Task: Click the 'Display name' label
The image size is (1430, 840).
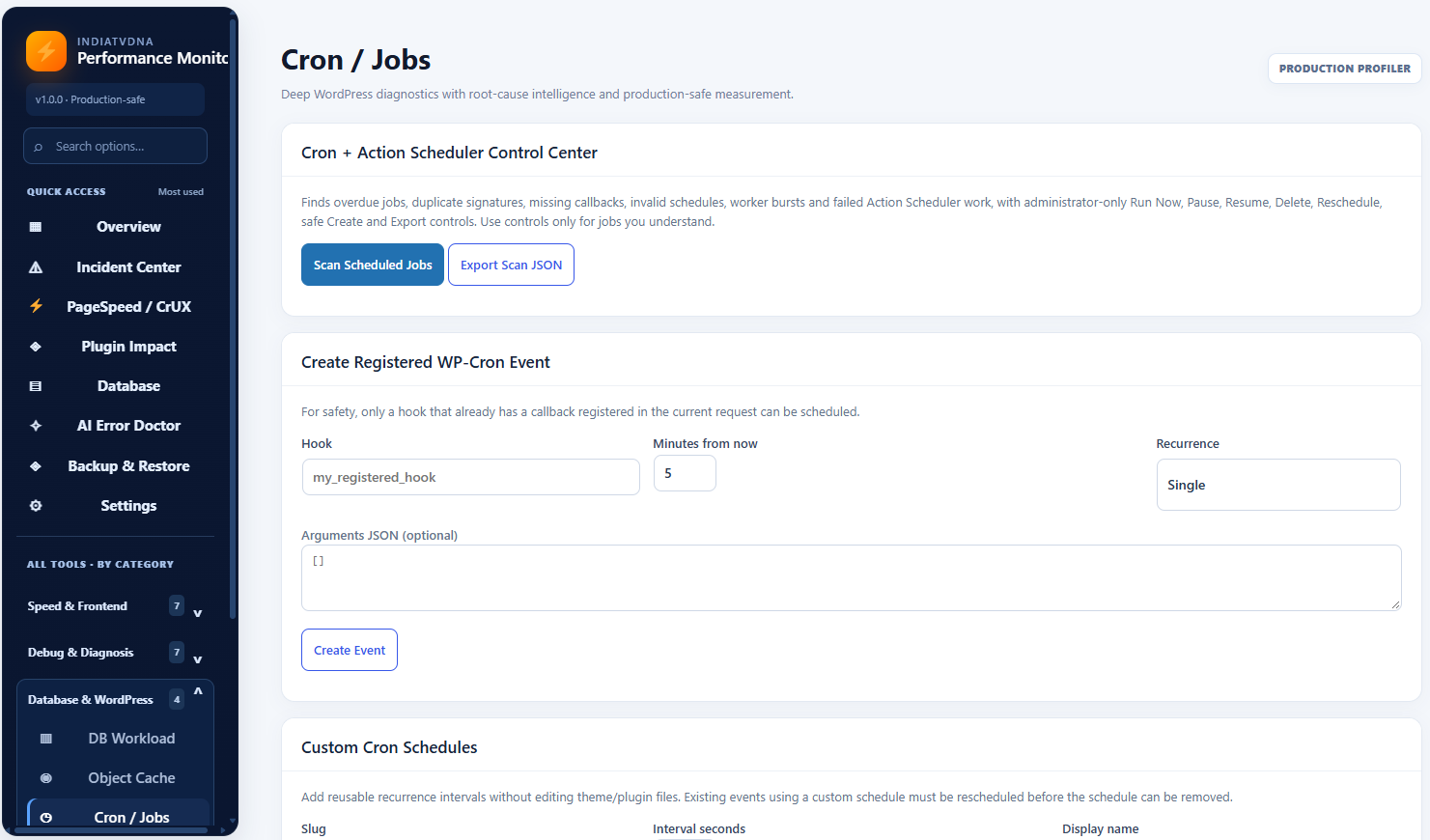Action: (x=1100, y=829)
